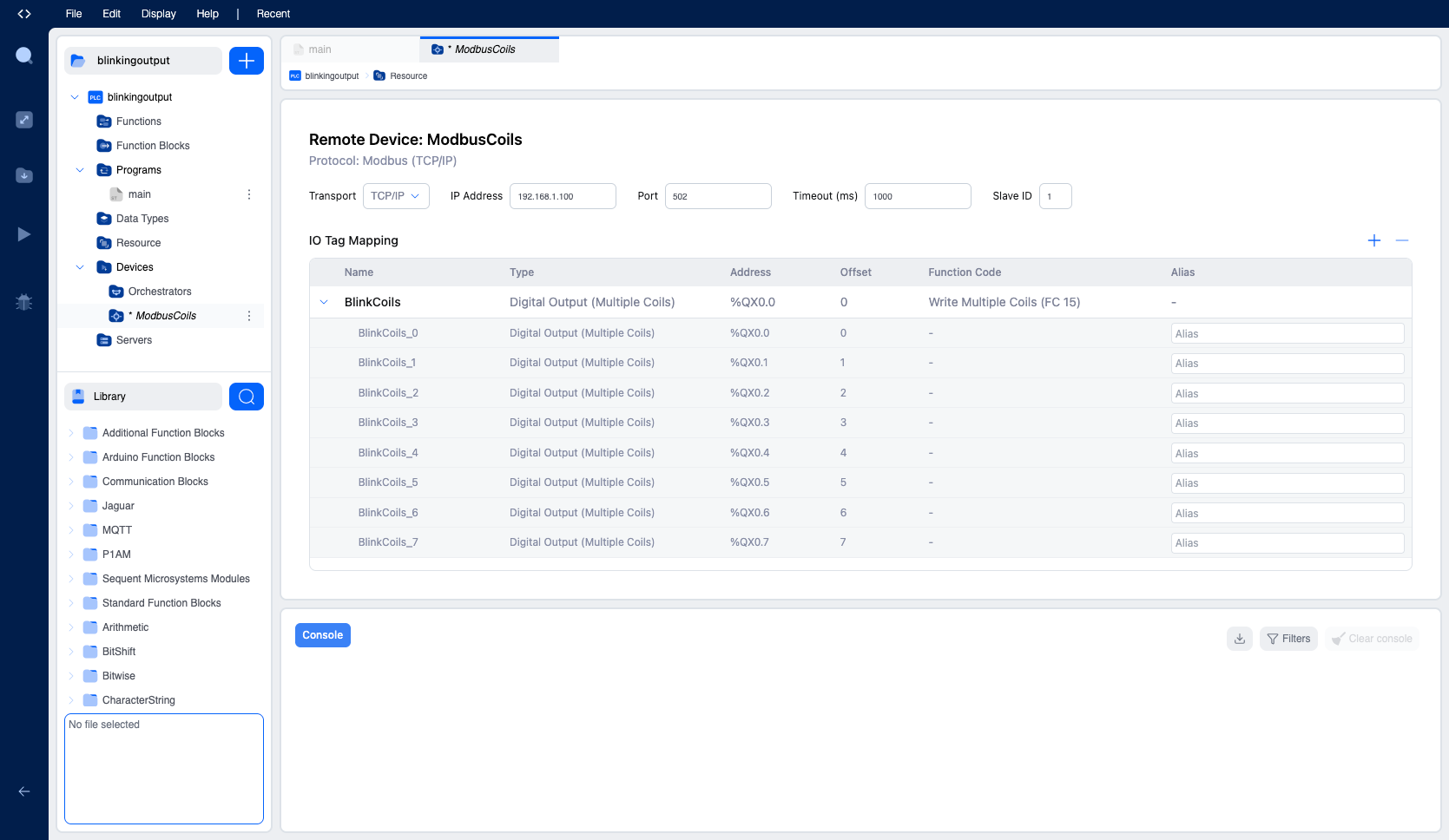Click the Library search button
Screen dimensions: 1449x840
(x=247, y=397)
